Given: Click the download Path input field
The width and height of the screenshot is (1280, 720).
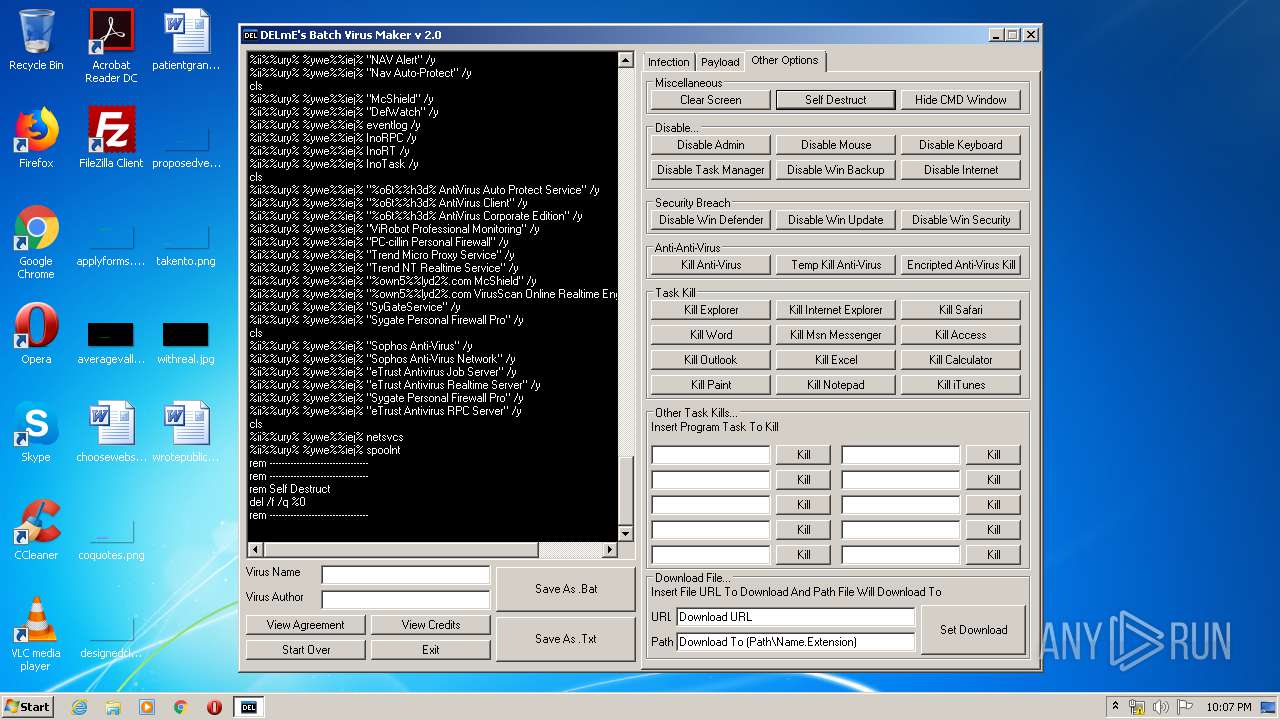Looking at the screenshot, I should [796, 642].
